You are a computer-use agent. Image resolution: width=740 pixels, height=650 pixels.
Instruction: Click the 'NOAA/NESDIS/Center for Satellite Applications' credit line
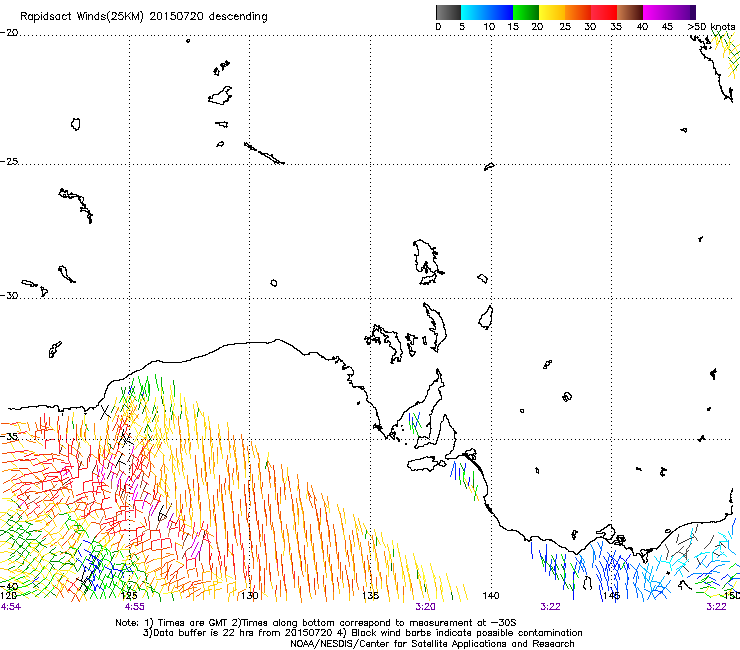(x=432, y=644)
